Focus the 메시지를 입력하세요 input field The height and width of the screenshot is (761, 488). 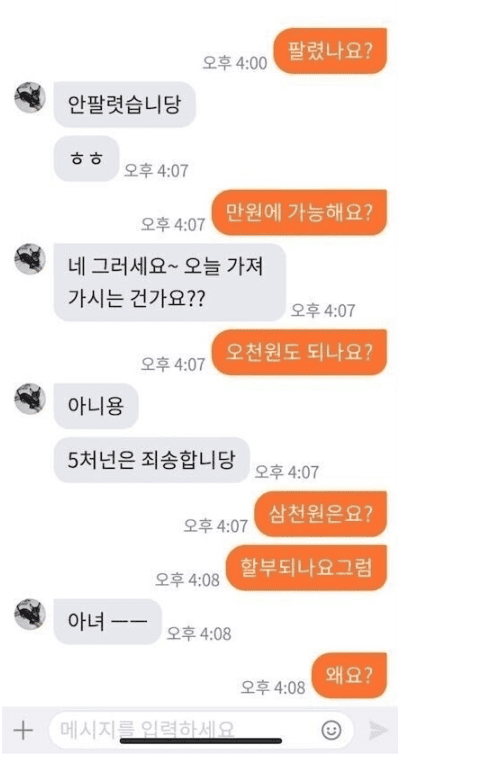[201, 730]
